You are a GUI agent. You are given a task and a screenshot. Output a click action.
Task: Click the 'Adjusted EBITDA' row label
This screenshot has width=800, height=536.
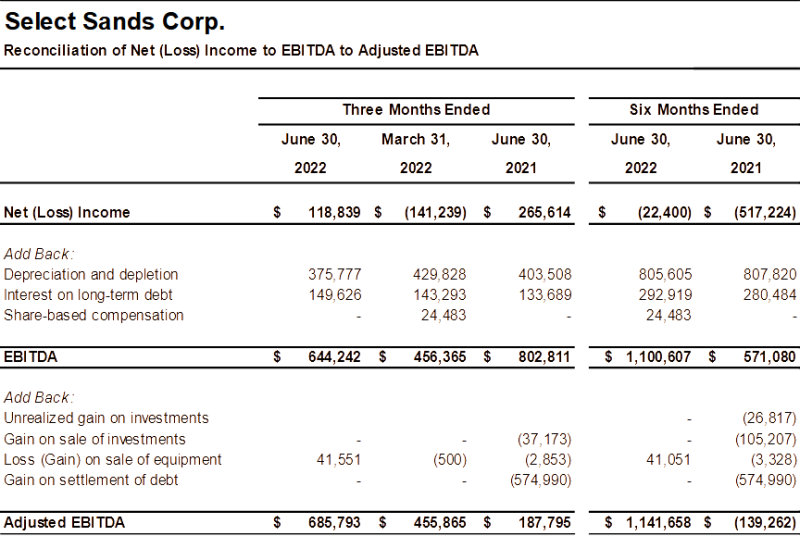pyautogui.click(x=64, y=522)
